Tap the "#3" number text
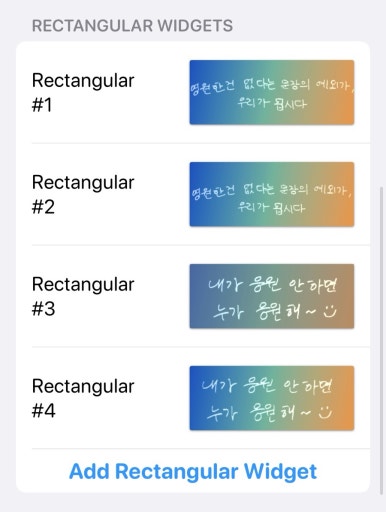This screenshot has width=386, height=512. (43, 309)
